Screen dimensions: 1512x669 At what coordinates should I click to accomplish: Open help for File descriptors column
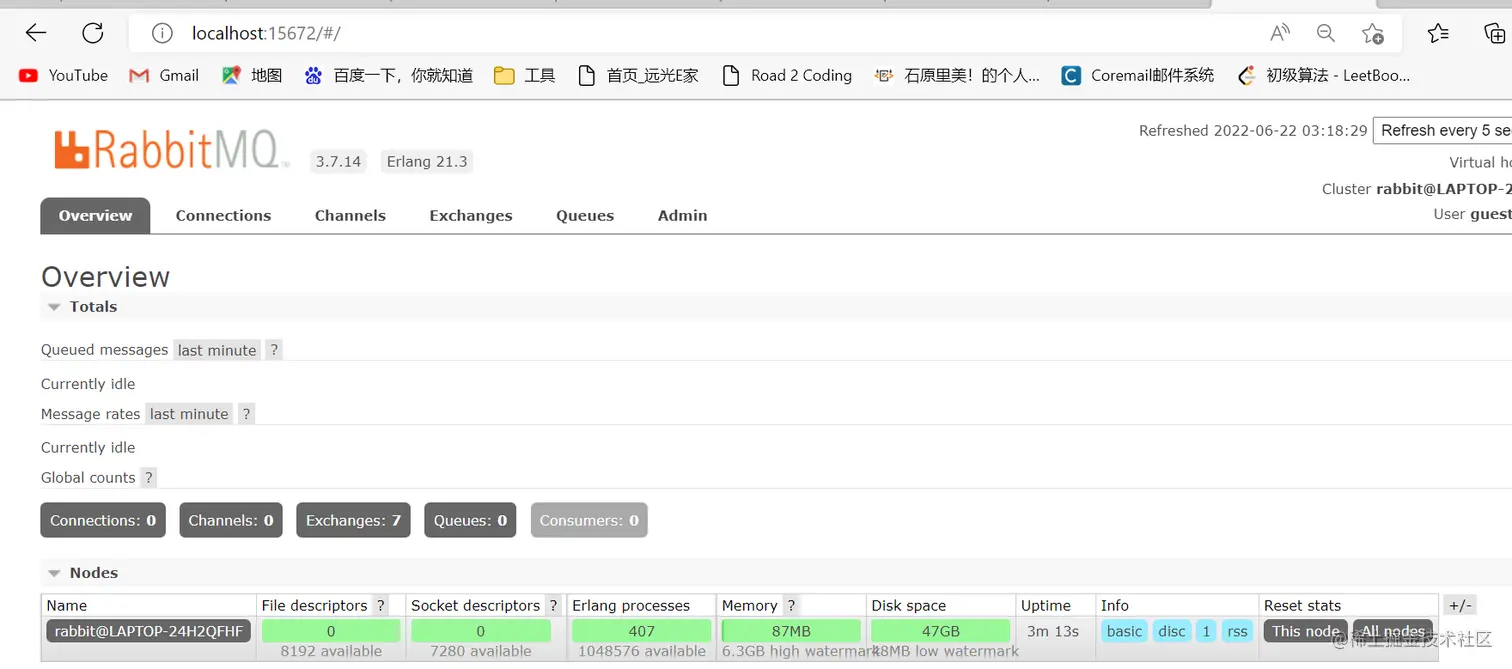tap(381, 605)
